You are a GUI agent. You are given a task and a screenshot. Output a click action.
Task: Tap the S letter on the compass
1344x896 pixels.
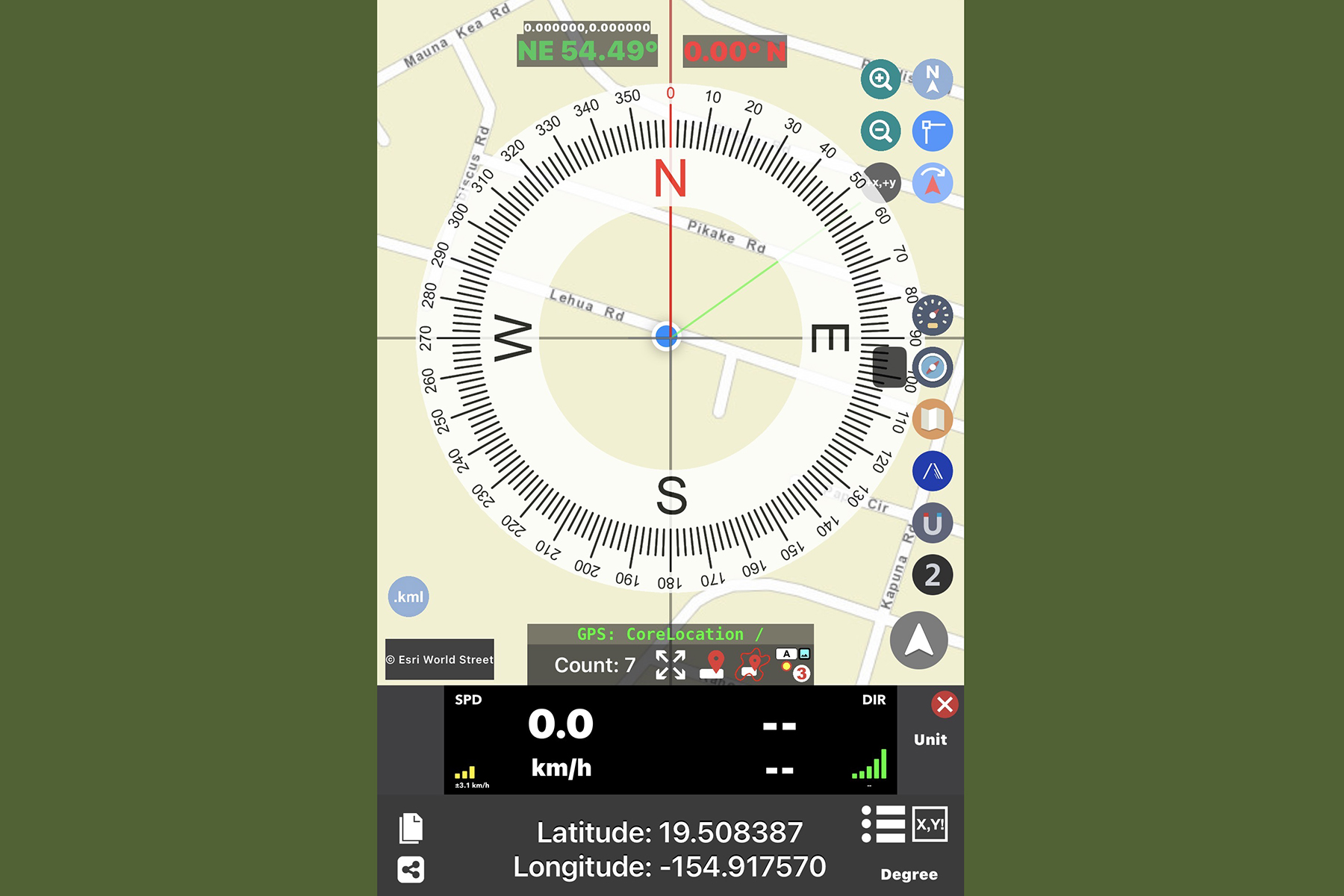[x=671, y=496]
